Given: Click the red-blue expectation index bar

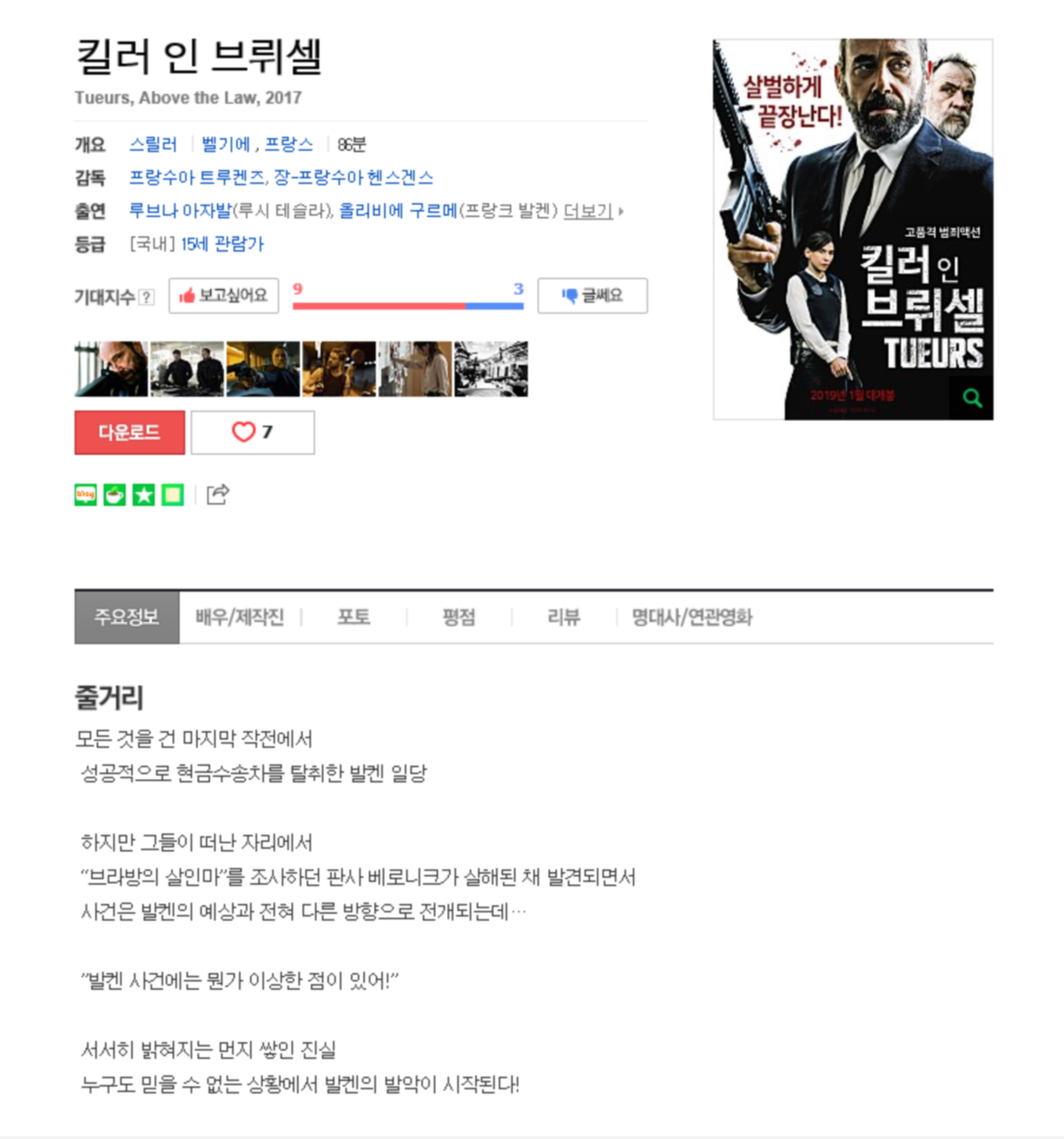Looking at the screenshot, I should pos(408,305).
